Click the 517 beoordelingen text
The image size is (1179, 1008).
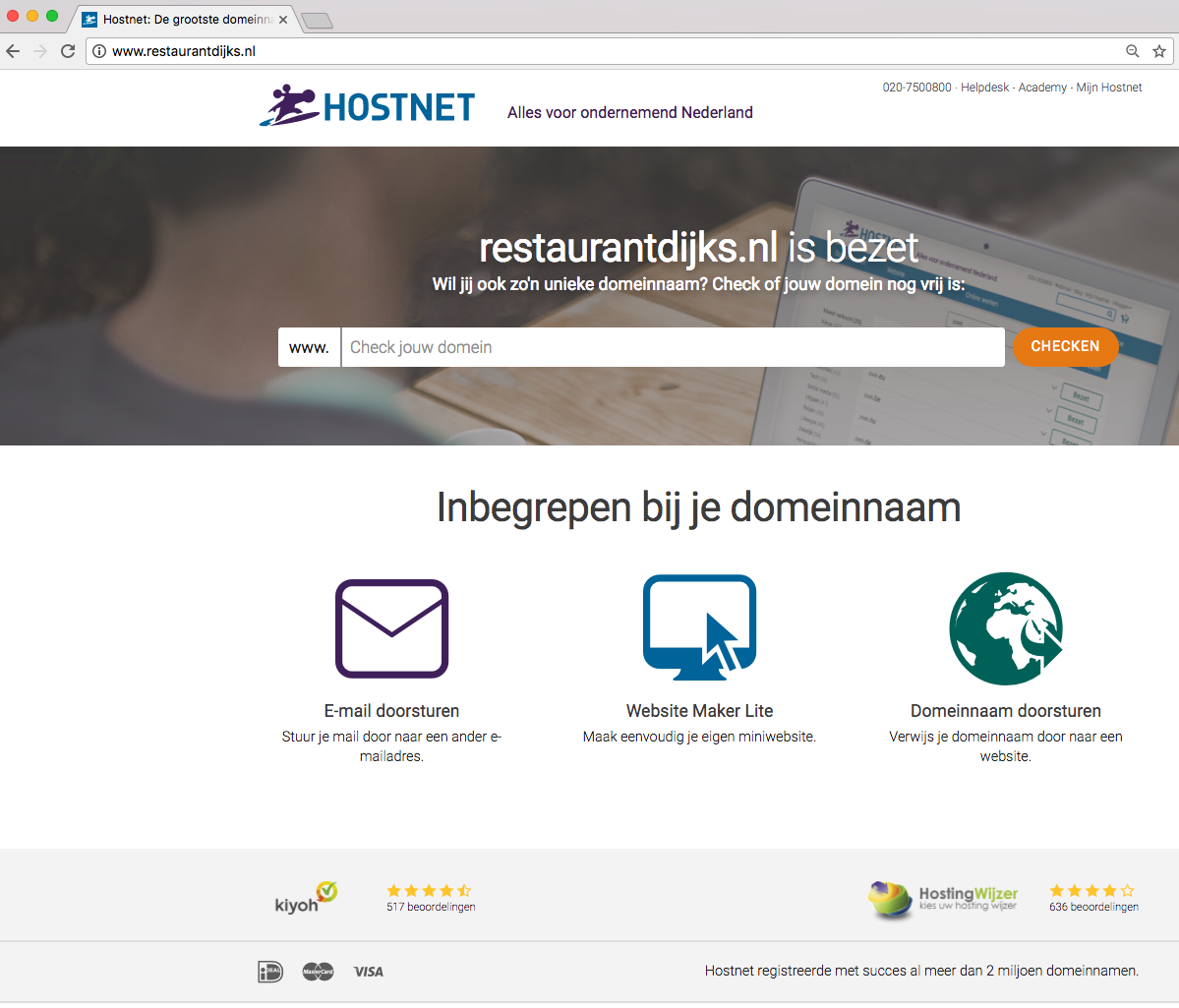(x=431, y=907)
